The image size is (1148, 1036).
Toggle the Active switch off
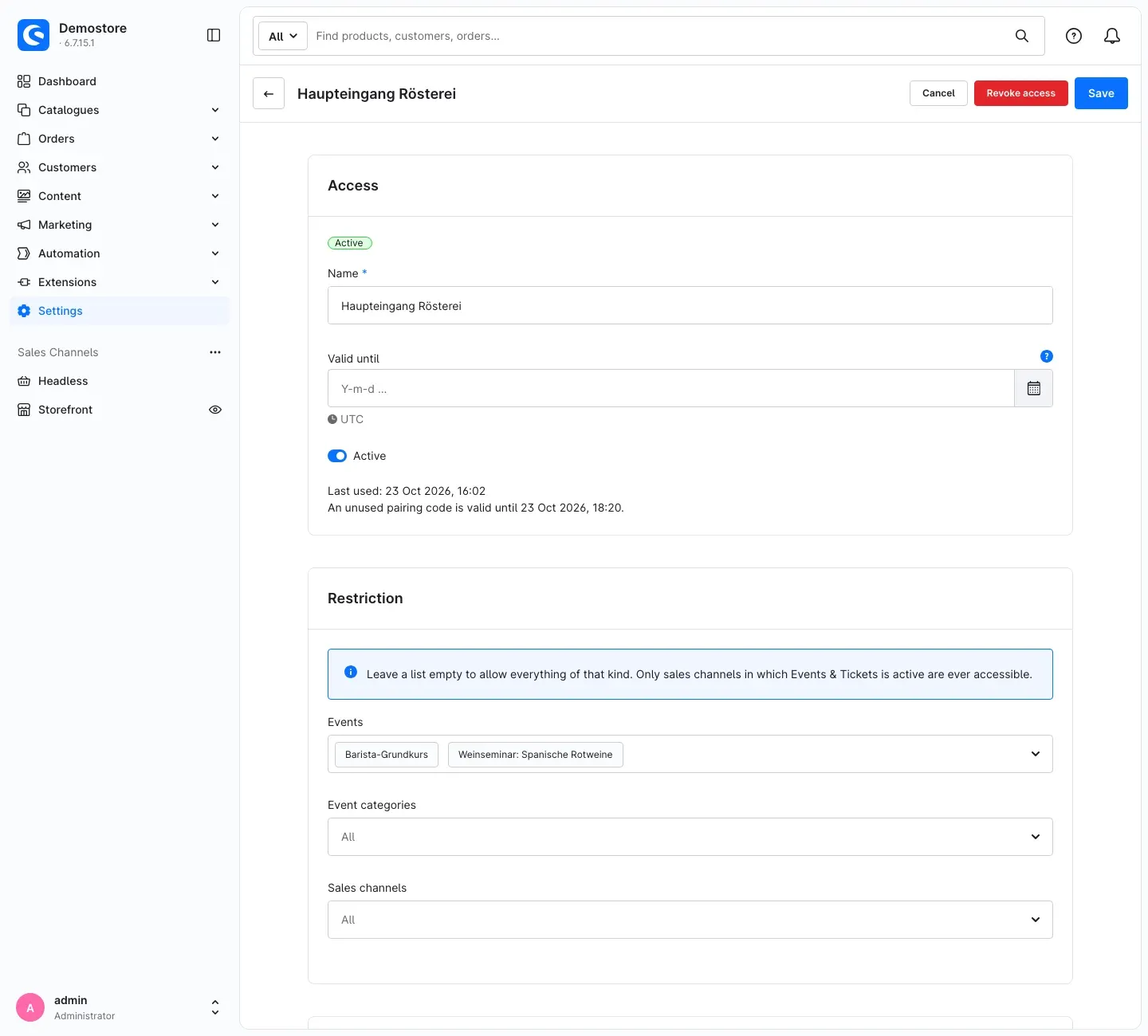(x=337, y=456)
